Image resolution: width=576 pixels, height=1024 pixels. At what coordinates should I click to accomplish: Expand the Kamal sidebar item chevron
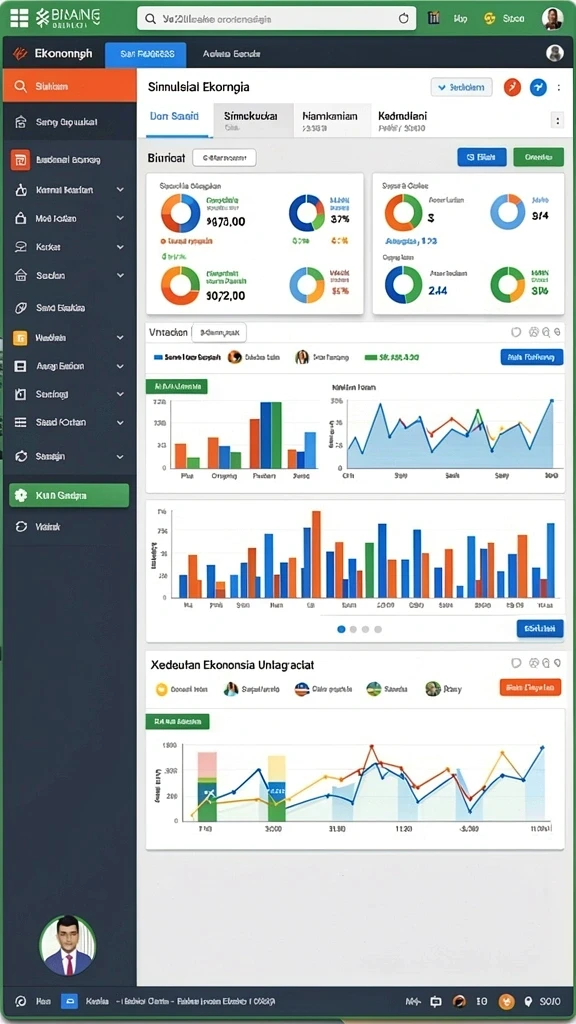click(120, 190)
